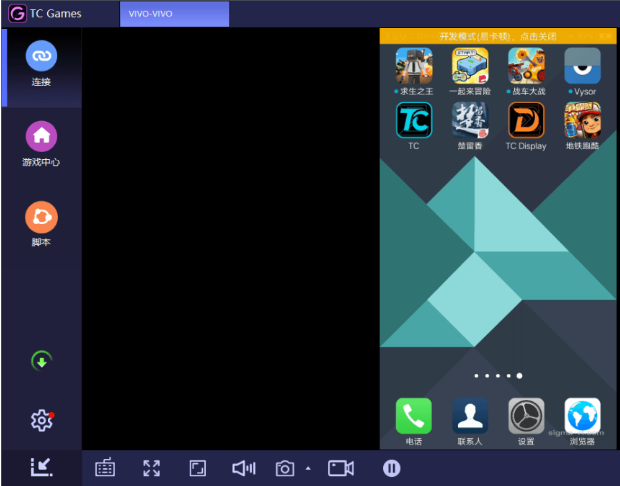The width and height of the screenshot is (620, 486).
Task: Pause the screen mirroring
Action: pos(392,468)
